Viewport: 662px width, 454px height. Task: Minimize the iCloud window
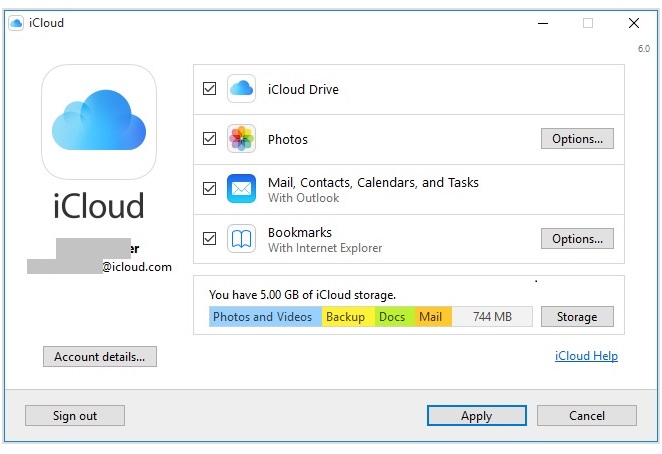543,23
